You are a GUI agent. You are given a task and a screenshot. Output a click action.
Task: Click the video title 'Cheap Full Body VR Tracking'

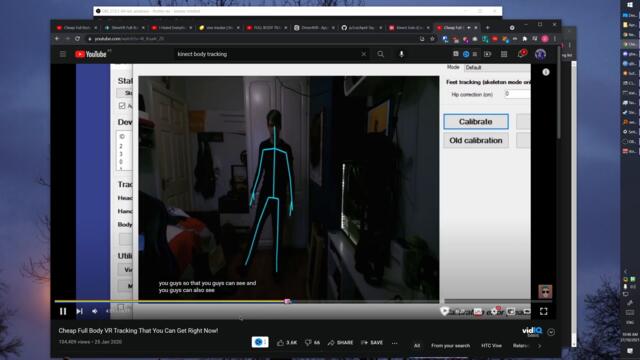tap(138, 331)
